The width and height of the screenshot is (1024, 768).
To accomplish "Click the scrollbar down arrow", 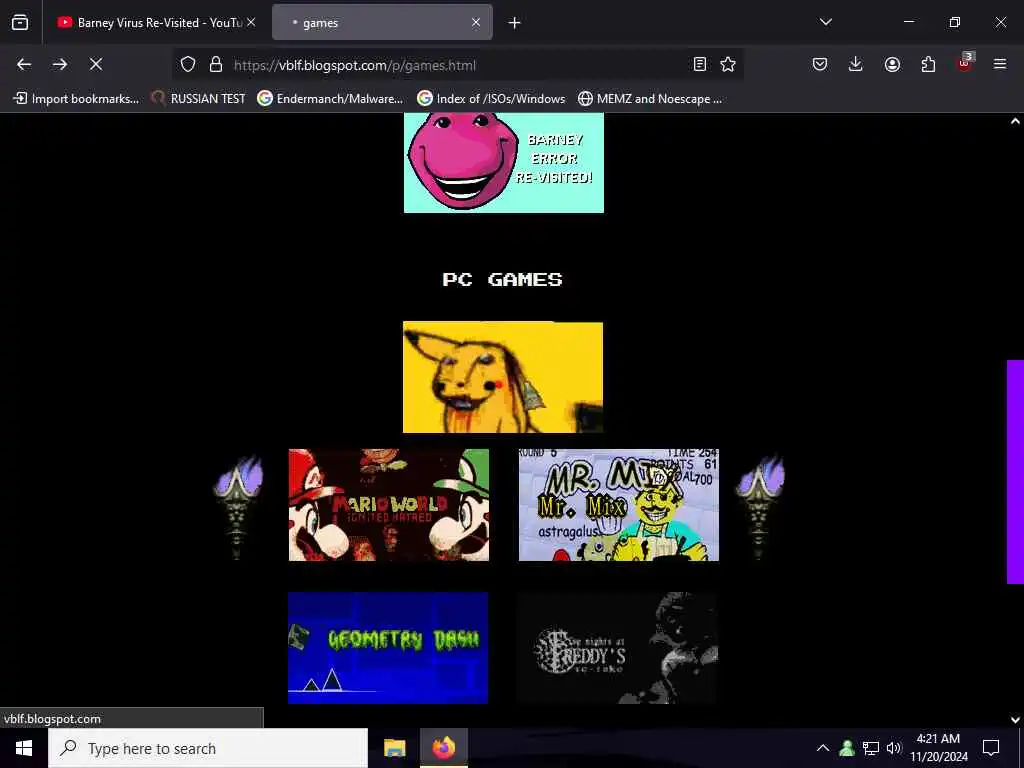I will [1015, 720].
